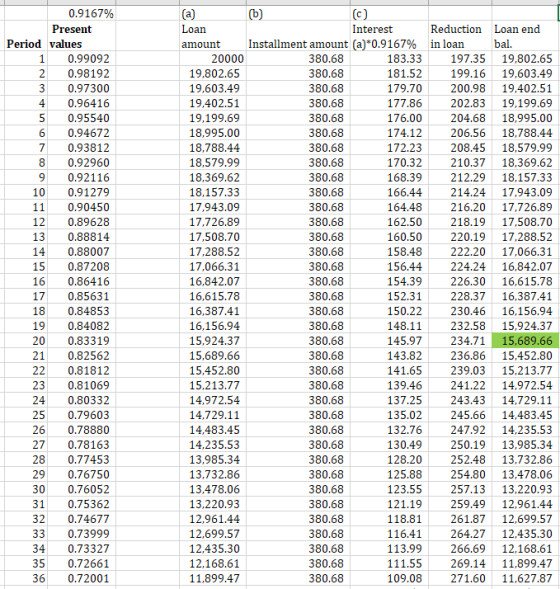Select present value 0.88814
The image size is (560, 589).
pos(89,237)
